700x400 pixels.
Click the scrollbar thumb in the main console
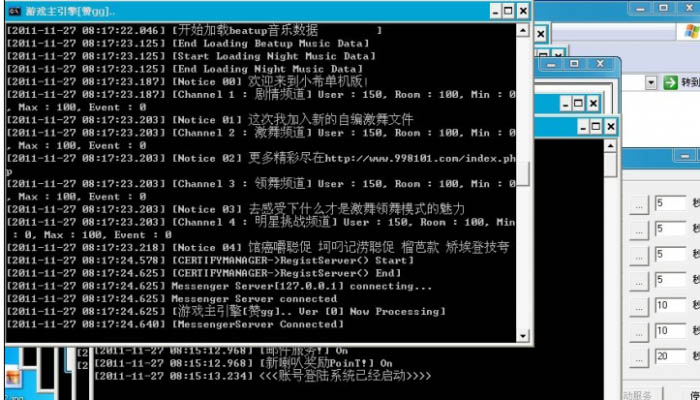click(523, 173)
